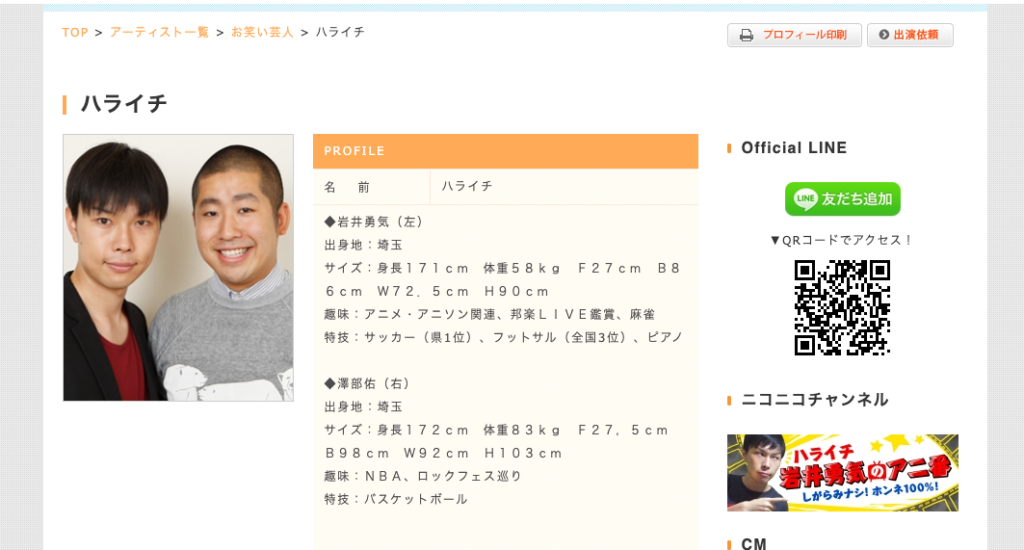Click 澤部's skill line バスケットボール
The width and height of the screenshot is (1024, 550).
396,499
